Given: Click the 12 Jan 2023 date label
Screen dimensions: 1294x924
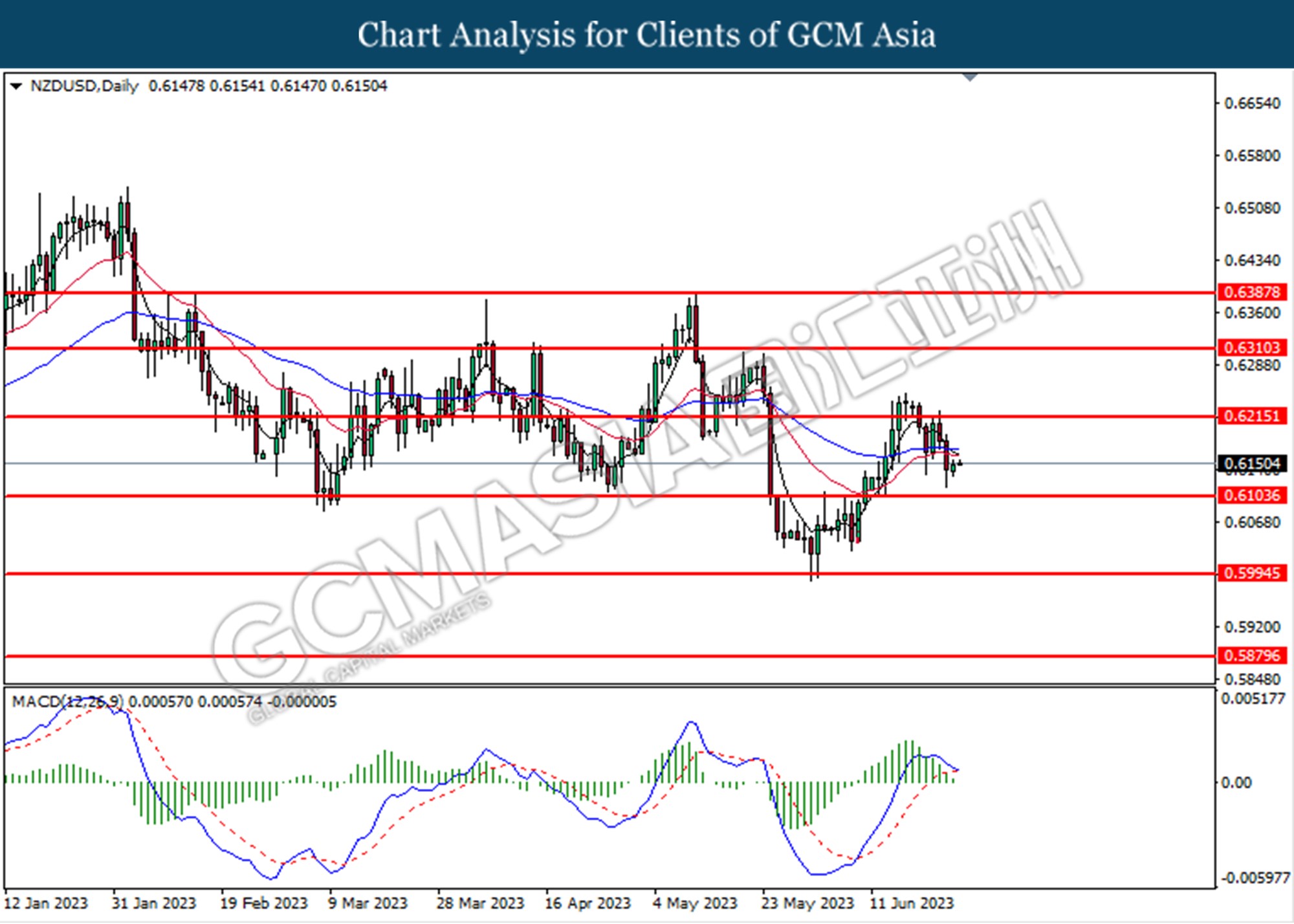Looking at the screenshot, I should click(46, 903).
